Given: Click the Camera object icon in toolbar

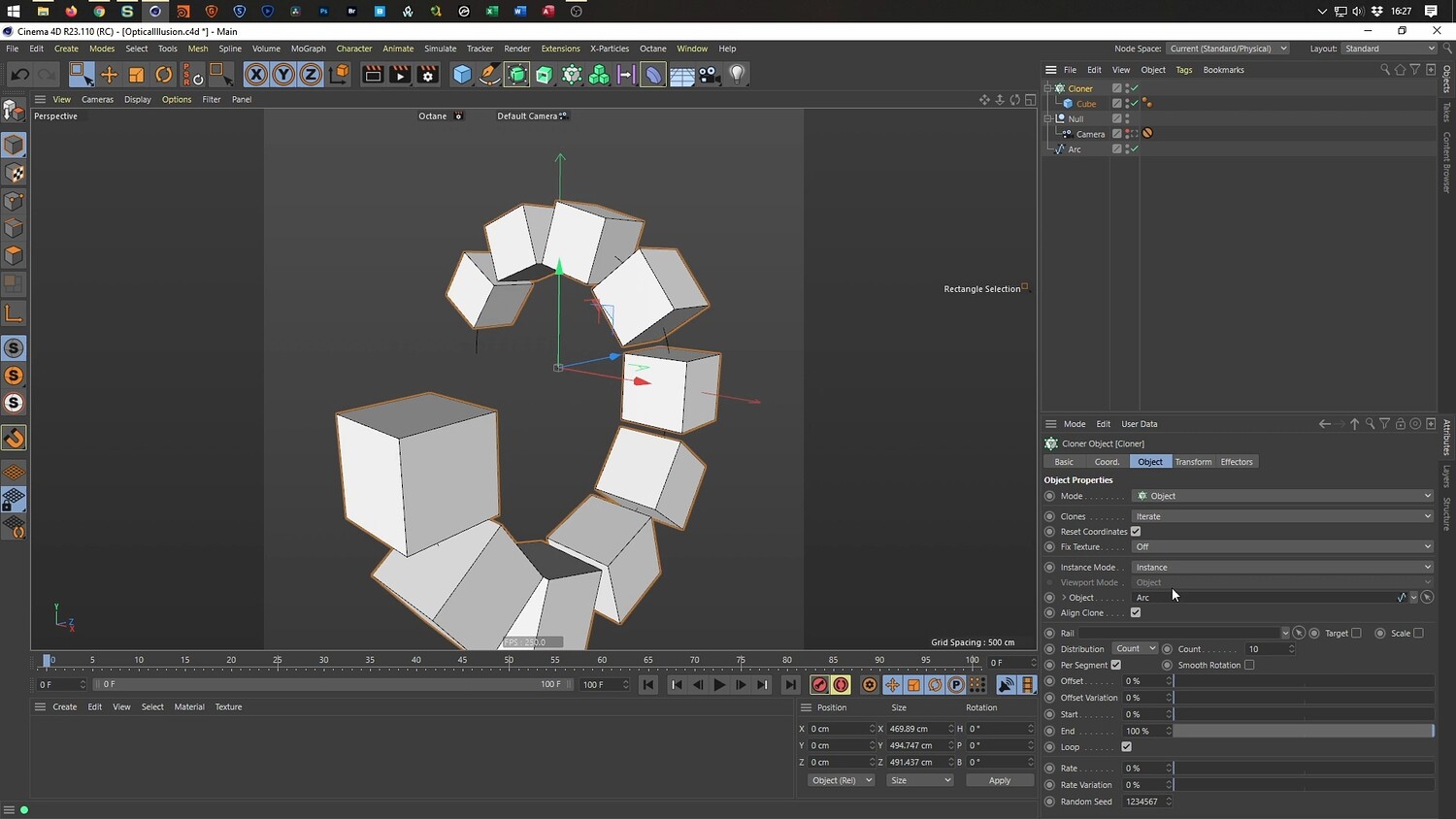Looking at the screenshot, I should pos(710,75).
